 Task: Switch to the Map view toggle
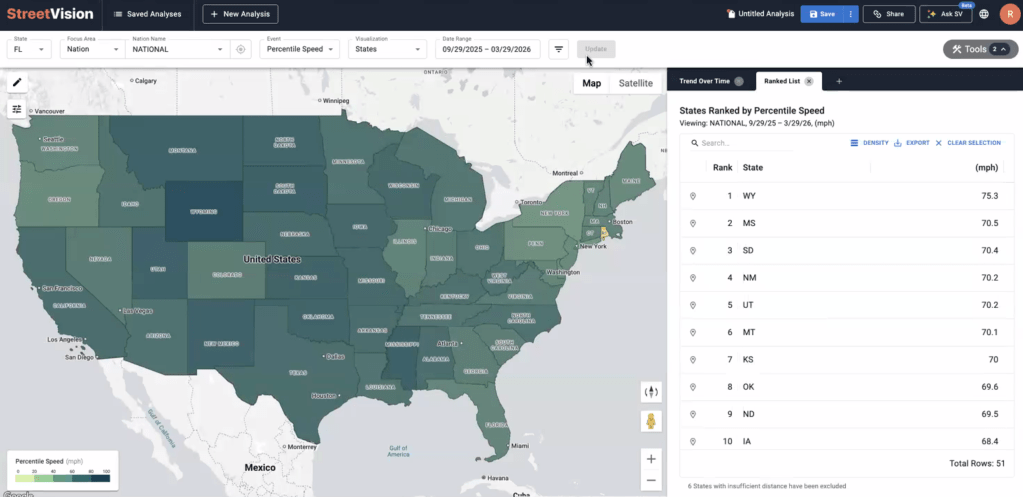point(592,83)
